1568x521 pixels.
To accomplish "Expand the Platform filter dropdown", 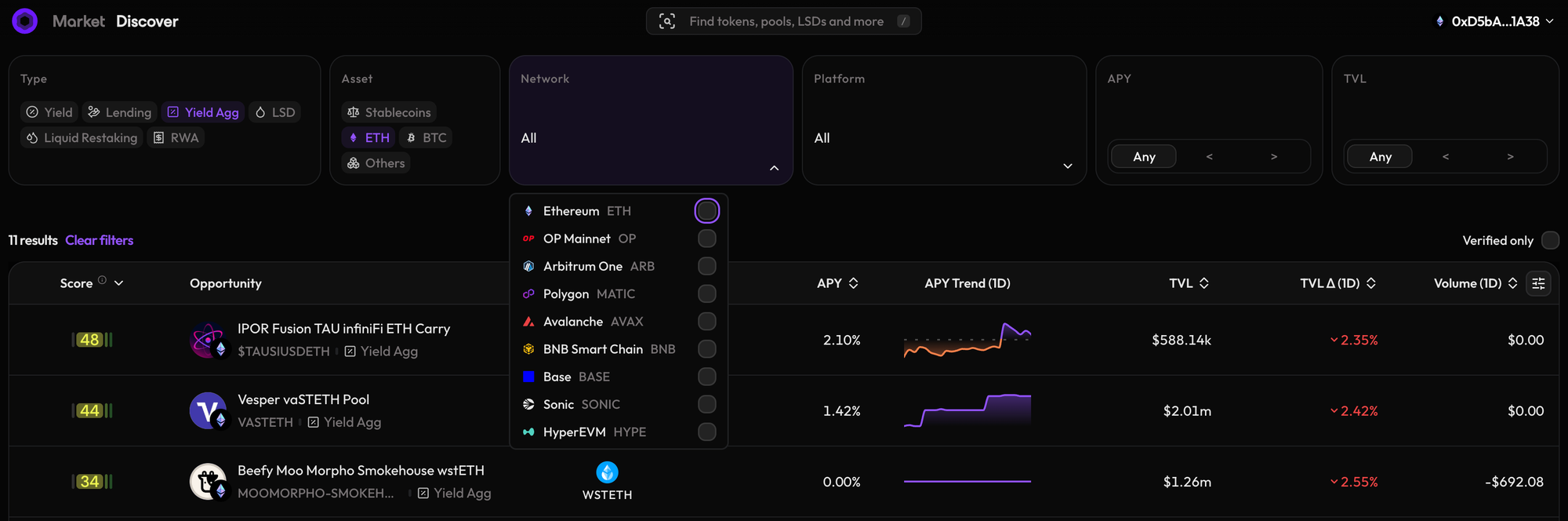I will click(1067, 166).
